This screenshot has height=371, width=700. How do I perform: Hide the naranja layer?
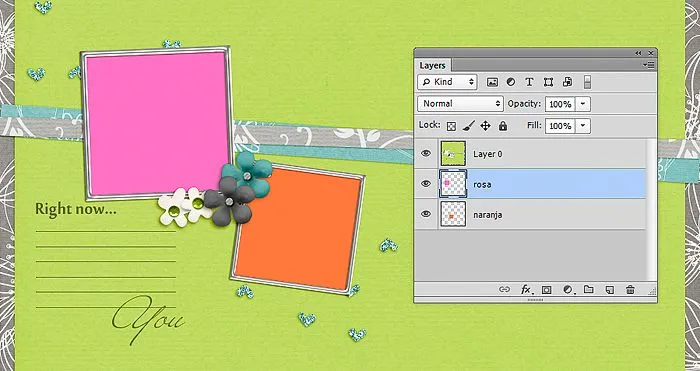pyautogui.click(x=426, y=213)
